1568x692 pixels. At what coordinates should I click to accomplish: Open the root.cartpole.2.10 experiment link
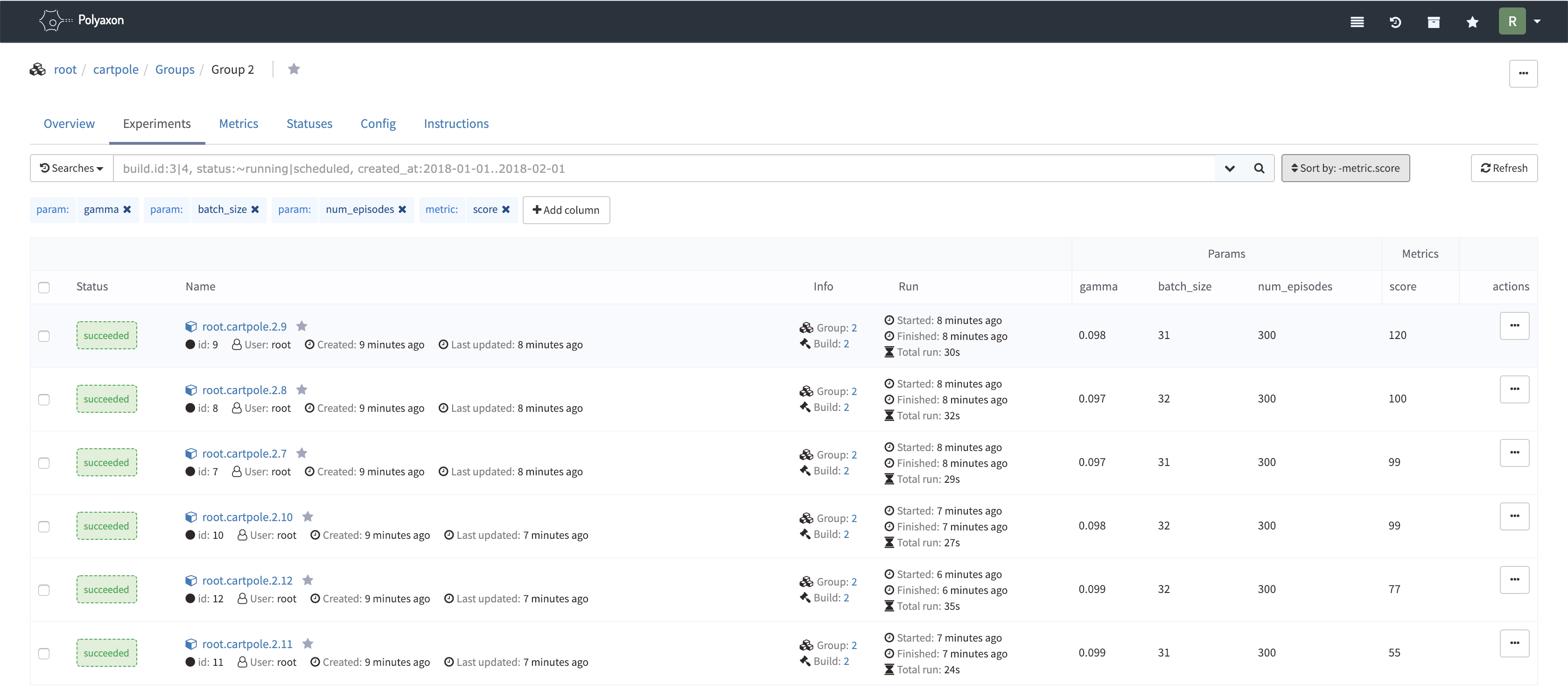click(x=247, y=517)
